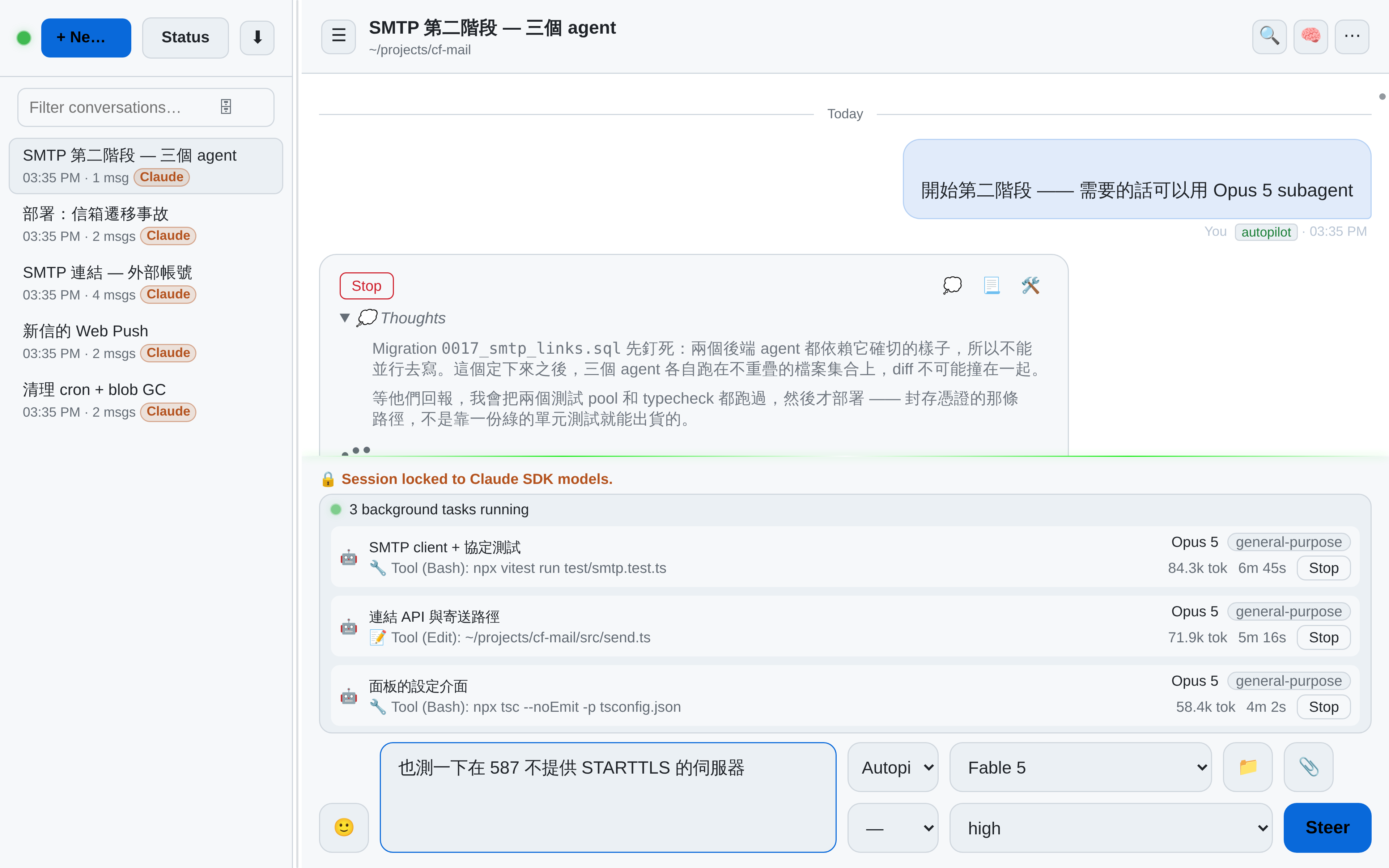The image size is (1389, 868).
Task: Open the Fable 5 model dropdown
Action: click(1080, 767)
